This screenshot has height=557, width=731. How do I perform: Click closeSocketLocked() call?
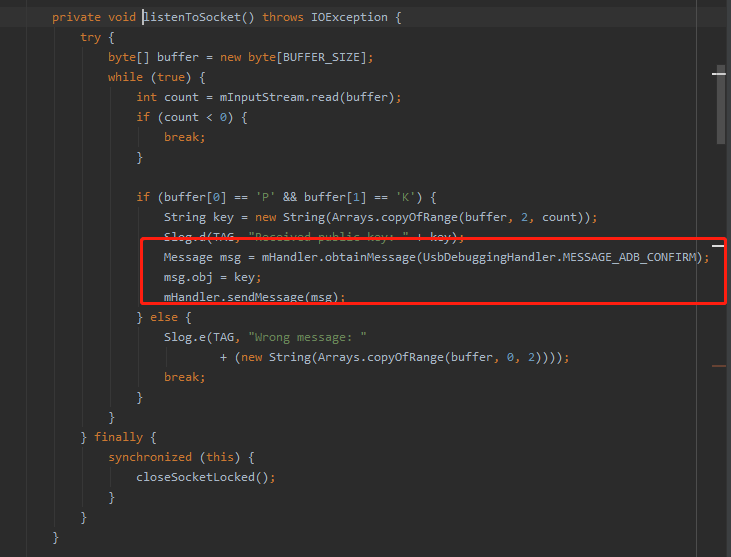pos(202,478)
